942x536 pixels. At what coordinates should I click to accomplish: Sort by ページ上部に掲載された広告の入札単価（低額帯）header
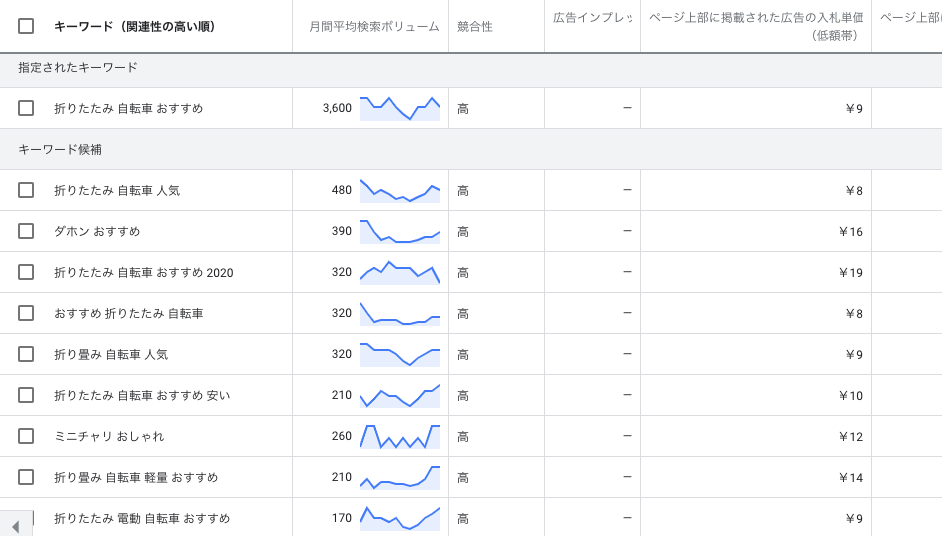[x=756, y=26]
